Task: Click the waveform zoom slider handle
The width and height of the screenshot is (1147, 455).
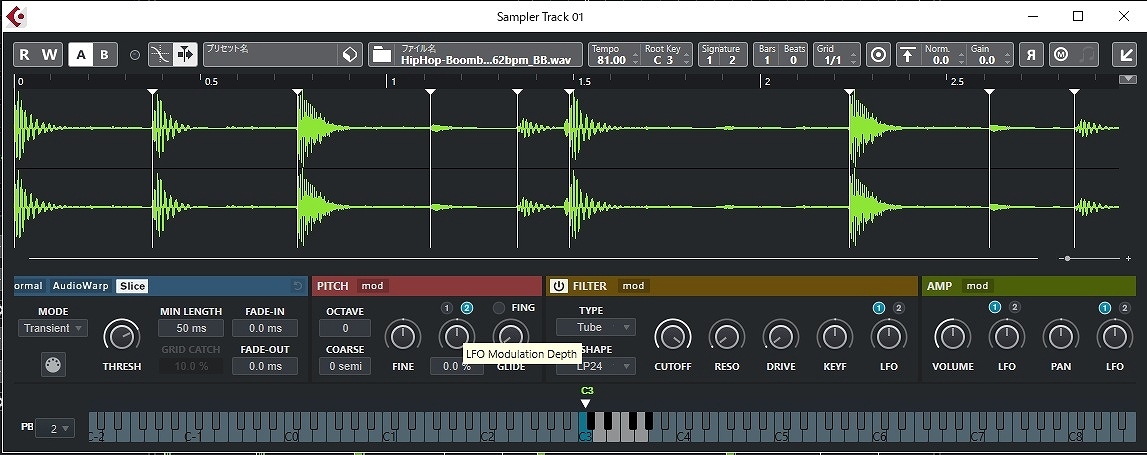Action: point(1068,259)
